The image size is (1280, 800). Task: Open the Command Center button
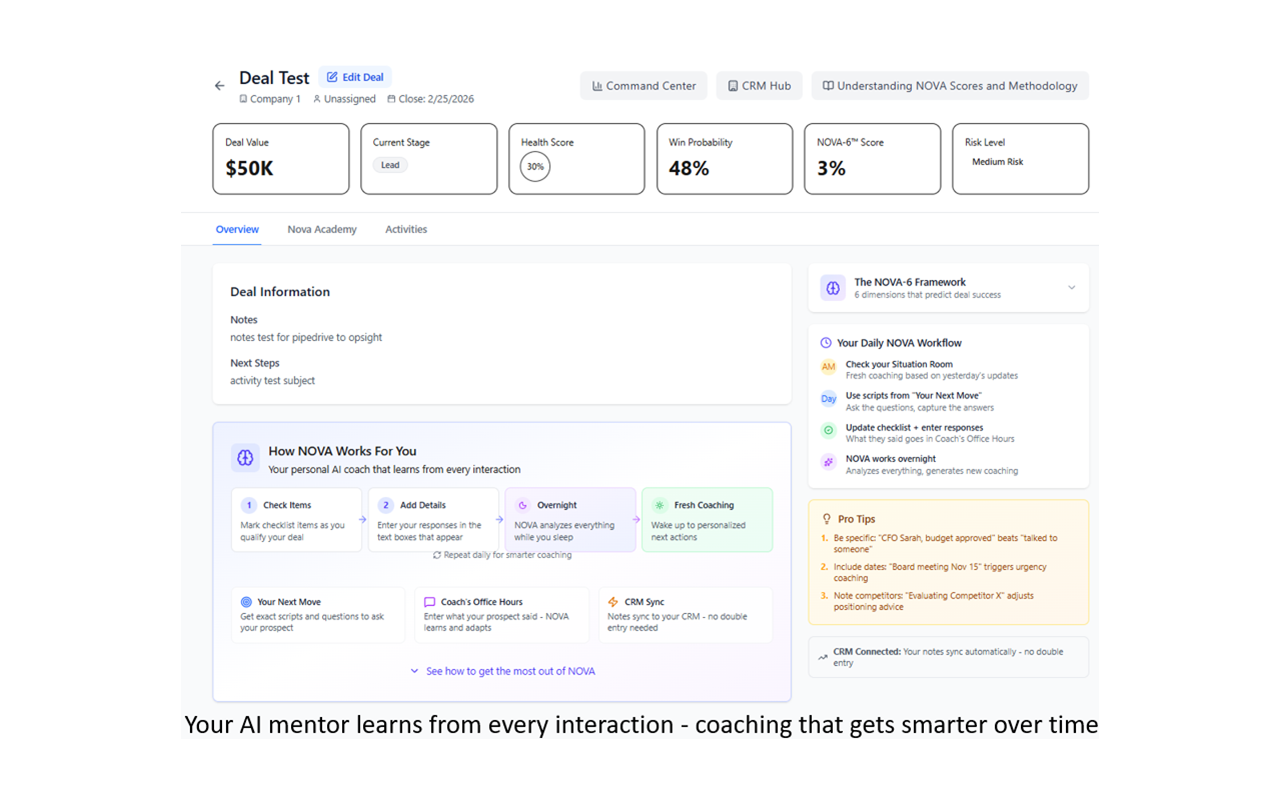tap(643, 86)
